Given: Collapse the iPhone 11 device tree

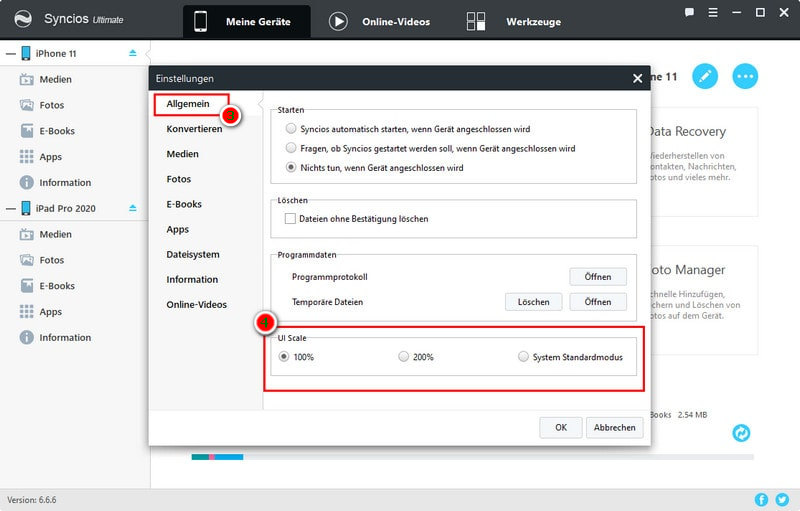Looking at the screenshot, I should (x=11, y=54).
